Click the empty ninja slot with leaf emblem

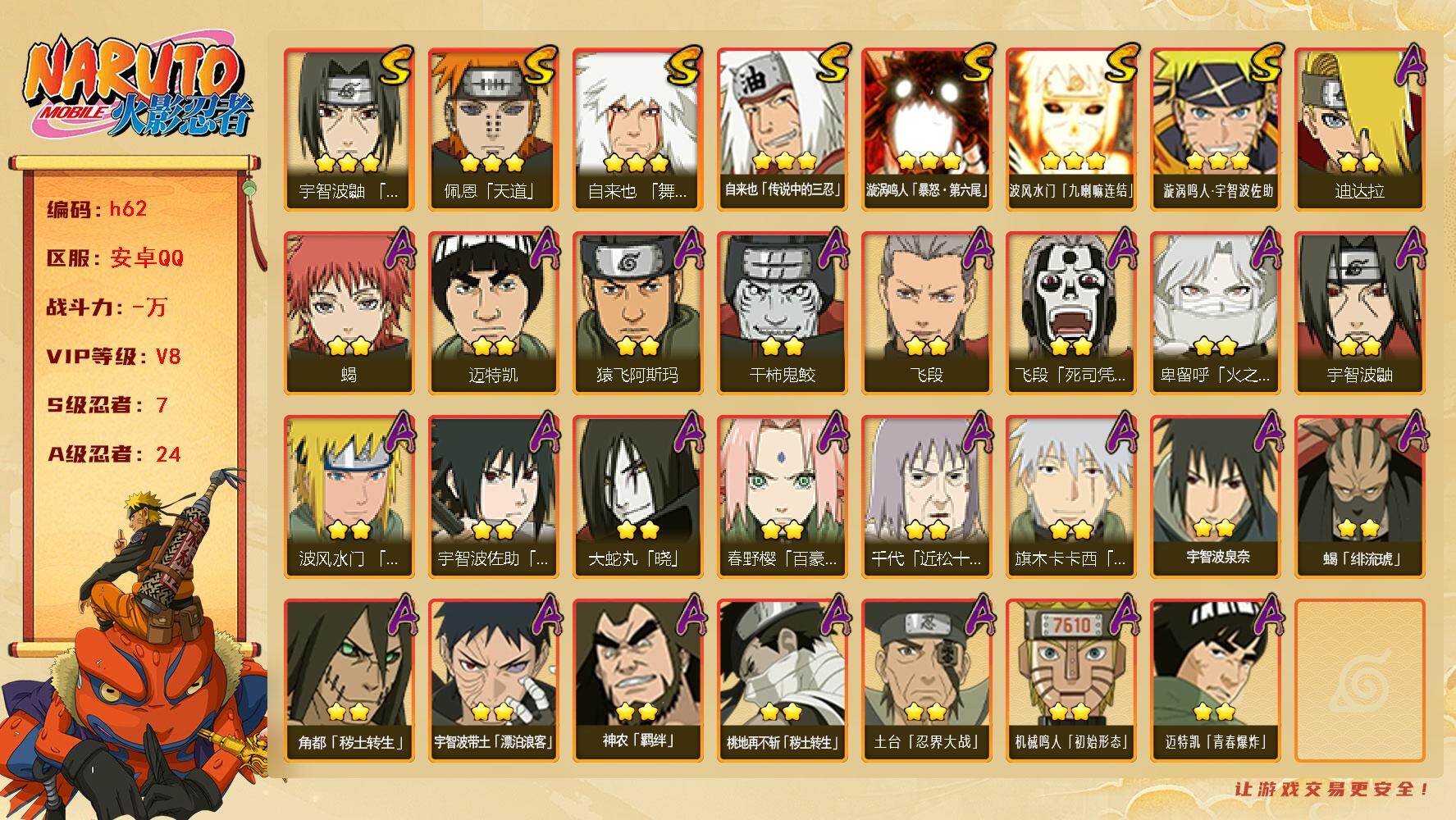point(1359,681)
